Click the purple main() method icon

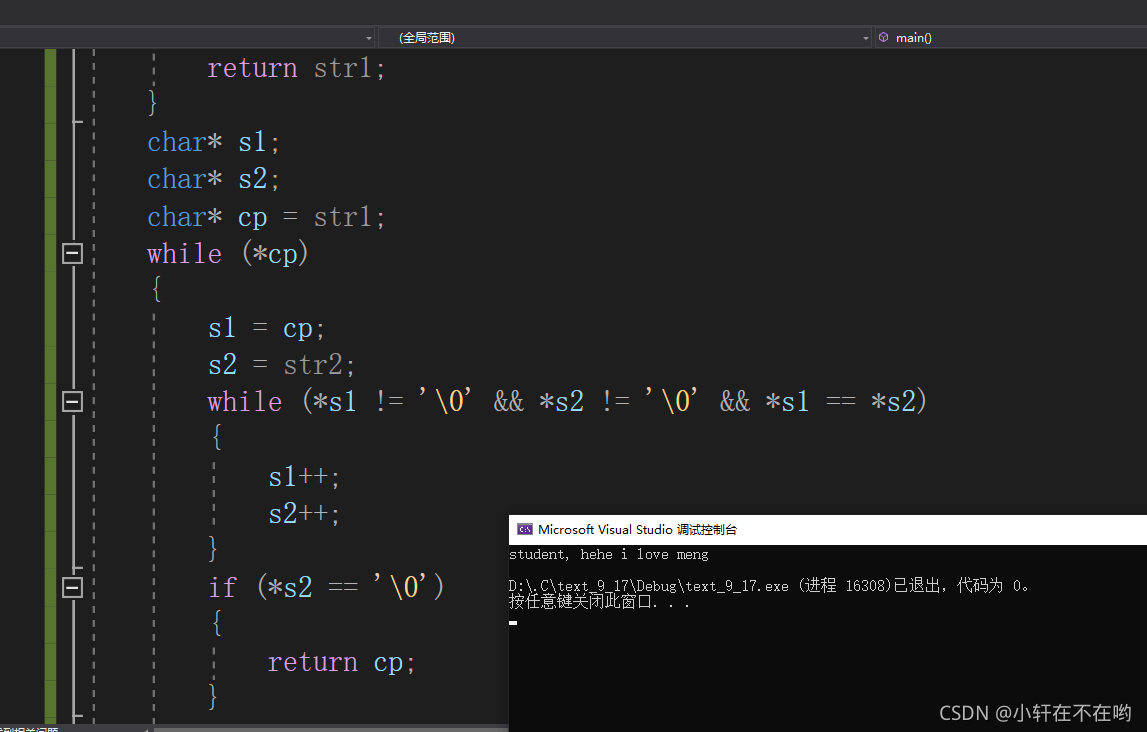pyautogui.click(x=884, y=37)
